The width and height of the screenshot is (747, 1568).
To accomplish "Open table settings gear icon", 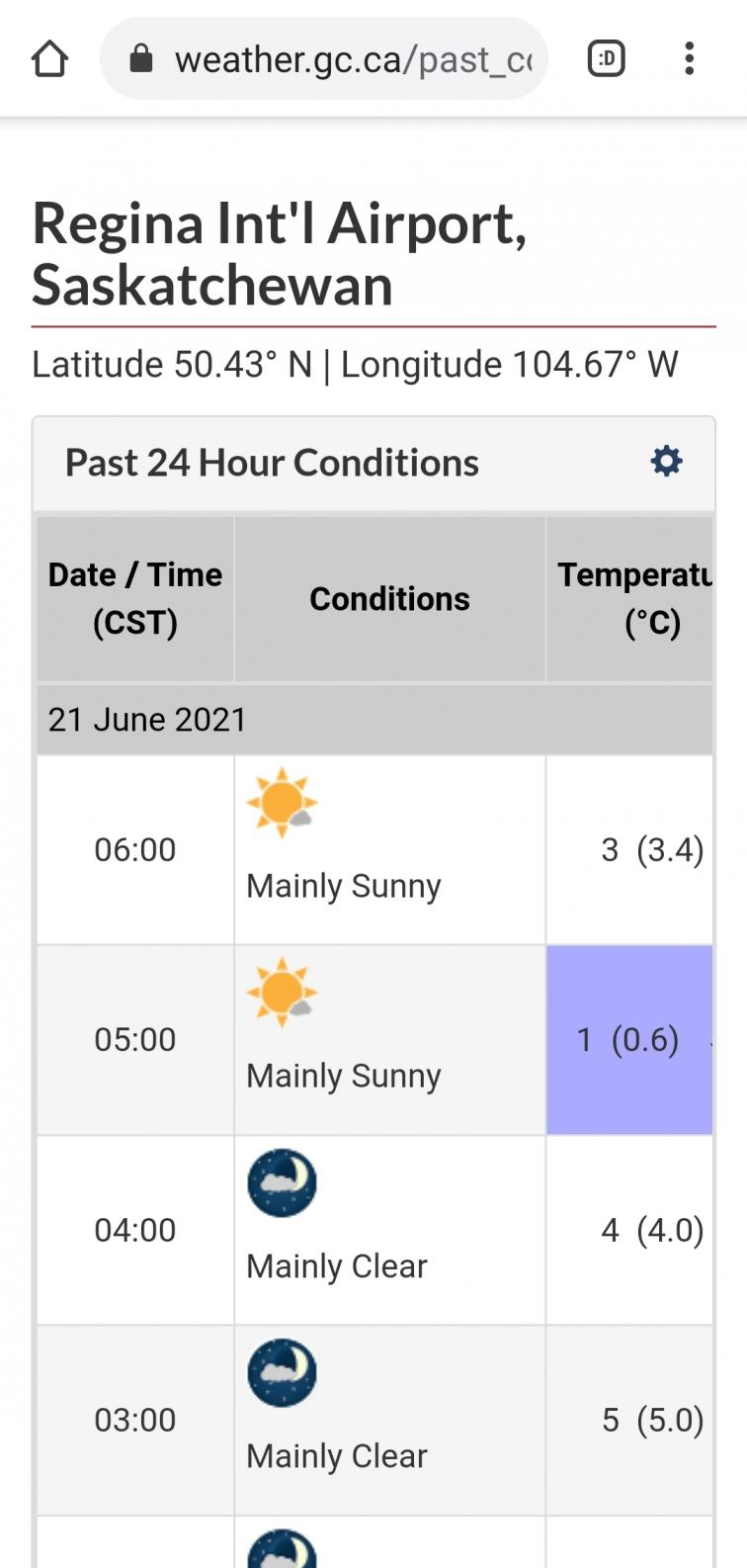I will (x=666, y=462).
